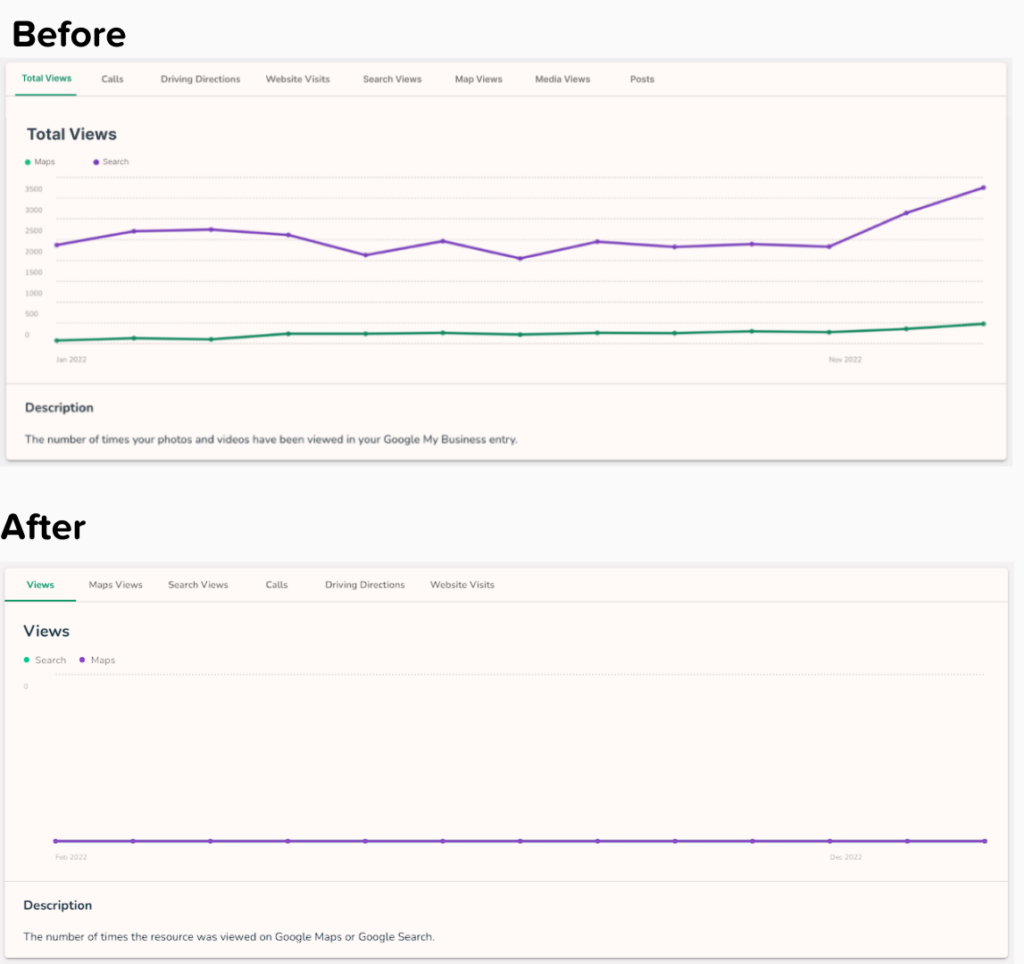Click the Google Maps or Google Search description text

229,937
